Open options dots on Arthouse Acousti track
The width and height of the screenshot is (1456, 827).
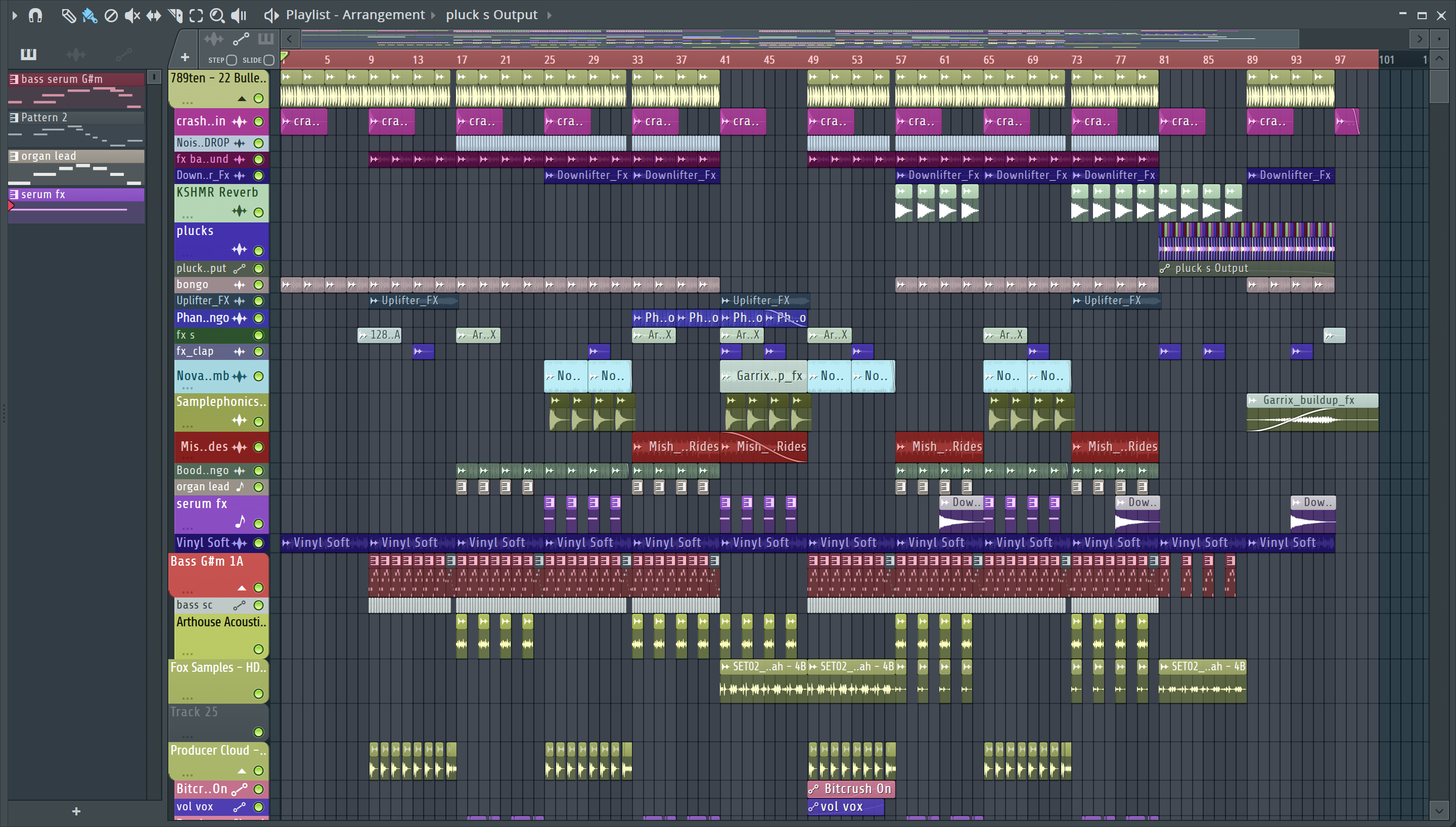coord(188,653)
